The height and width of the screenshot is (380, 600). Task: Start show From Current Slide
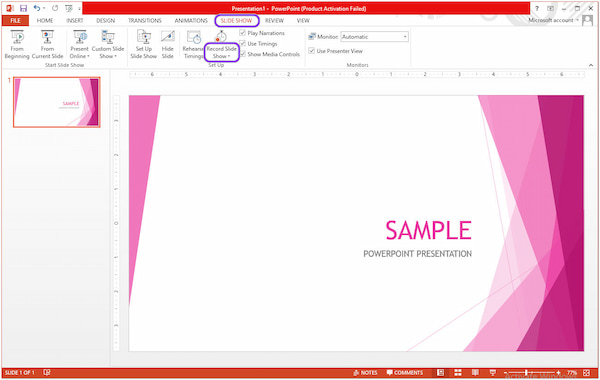(x=47, y=45)
